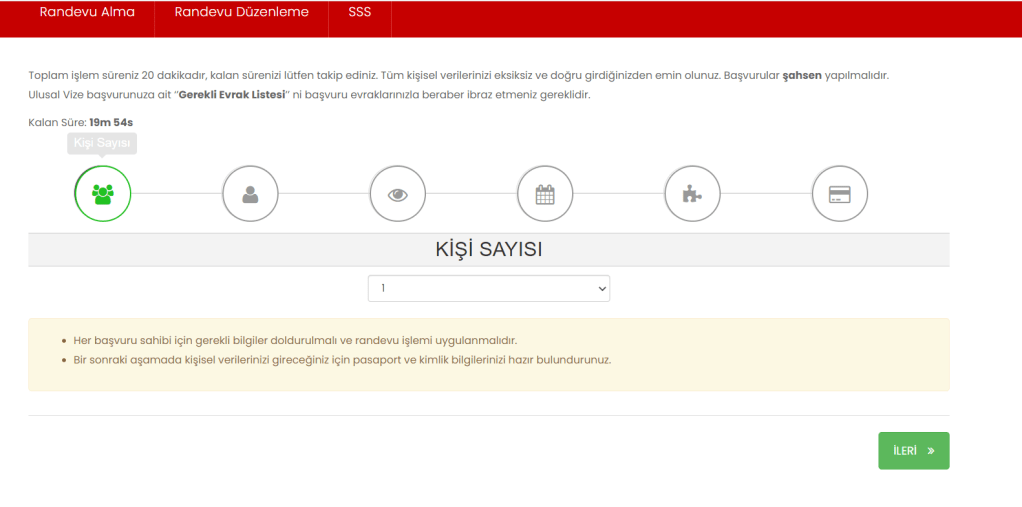
Task: Switch to Randevu Düzenleme tab
Action: (241, 13)
